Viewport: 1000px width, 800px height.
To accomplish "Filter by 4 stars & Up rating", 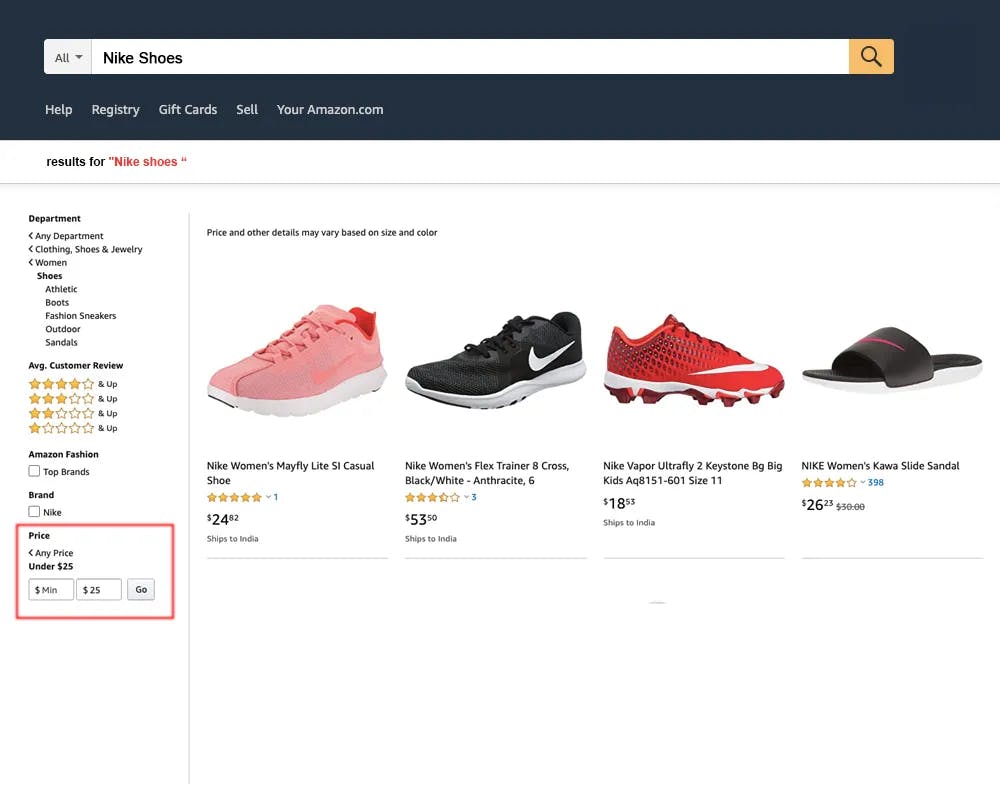I will [x=73, y=384].
